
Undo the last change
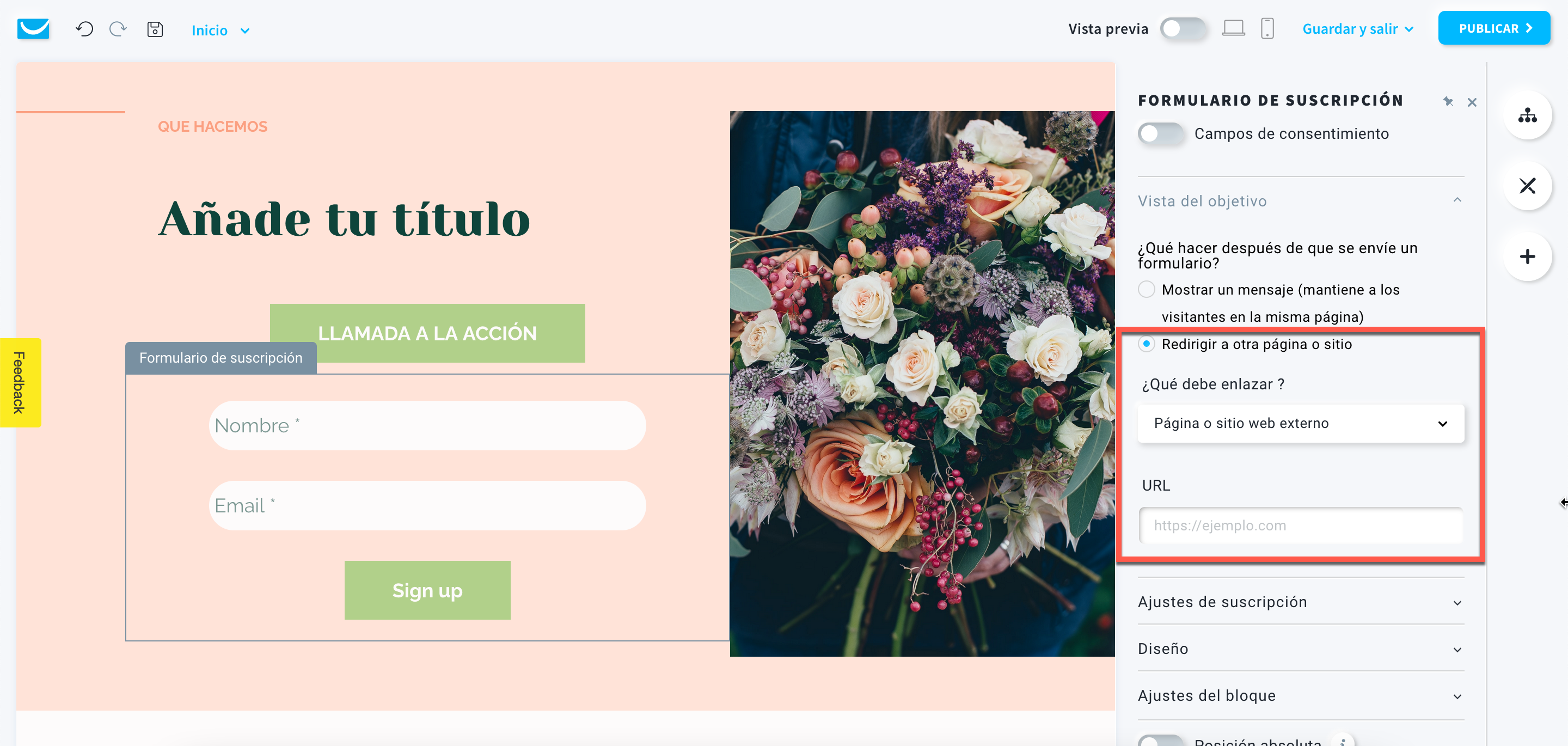tap(84, 29)
